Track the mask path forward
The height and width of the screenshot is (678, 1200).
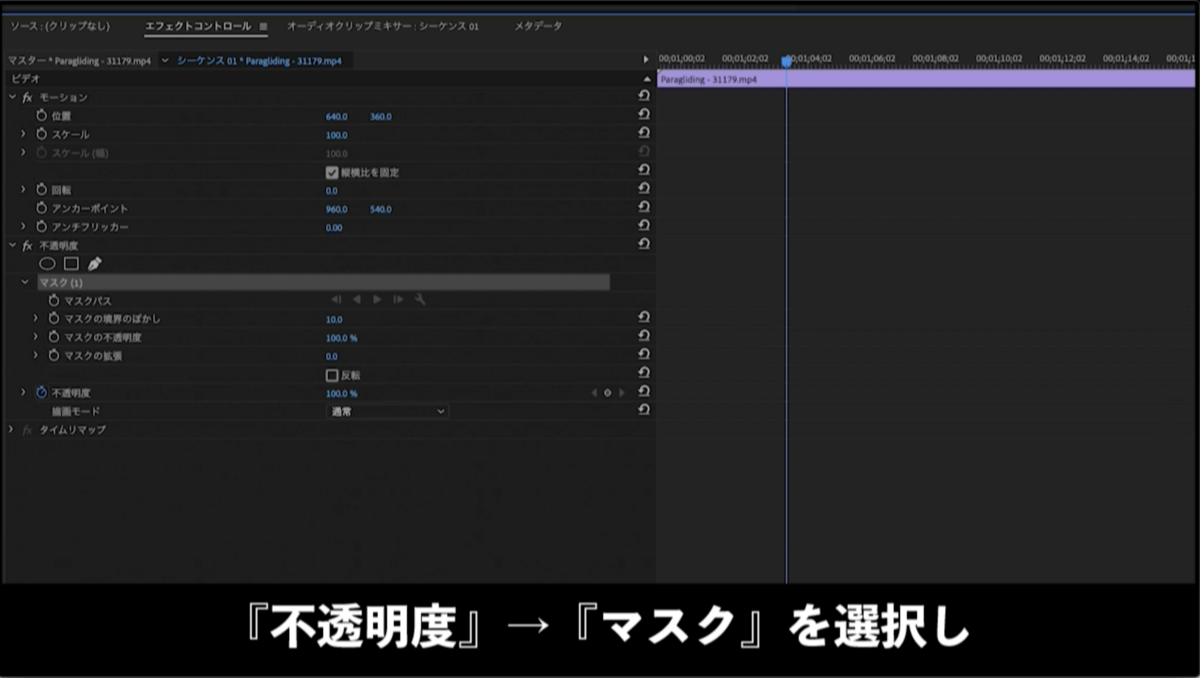pos(377,299)
